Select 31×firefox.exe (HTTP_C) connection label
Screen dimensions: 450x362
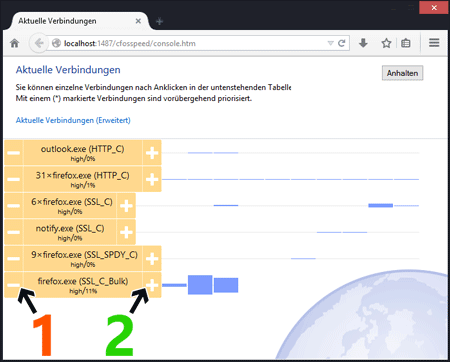click(83, 179)
